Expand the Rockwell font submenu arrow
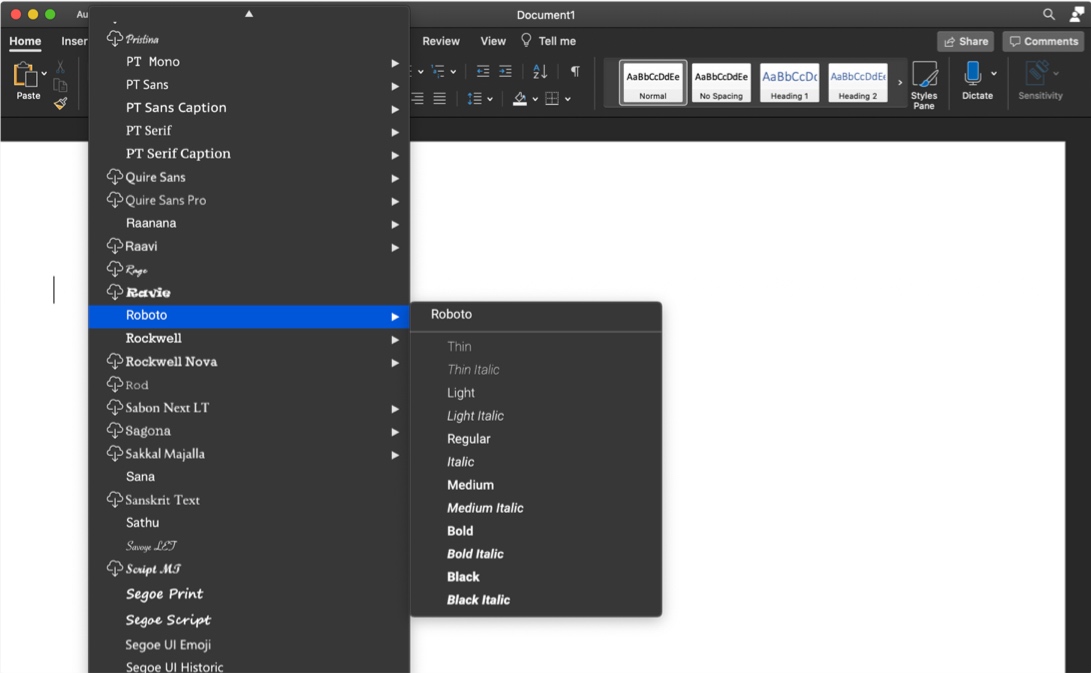The width and height of the screenshot is (1091, 673). pyautogui.click(x=395, y=339)
